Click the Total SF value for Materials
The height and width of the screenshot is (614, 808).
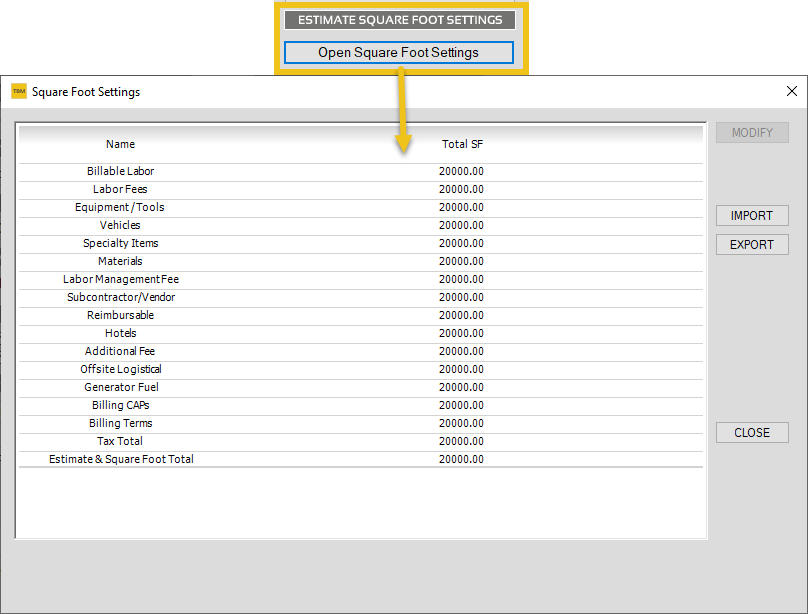(x=461, y=262)
